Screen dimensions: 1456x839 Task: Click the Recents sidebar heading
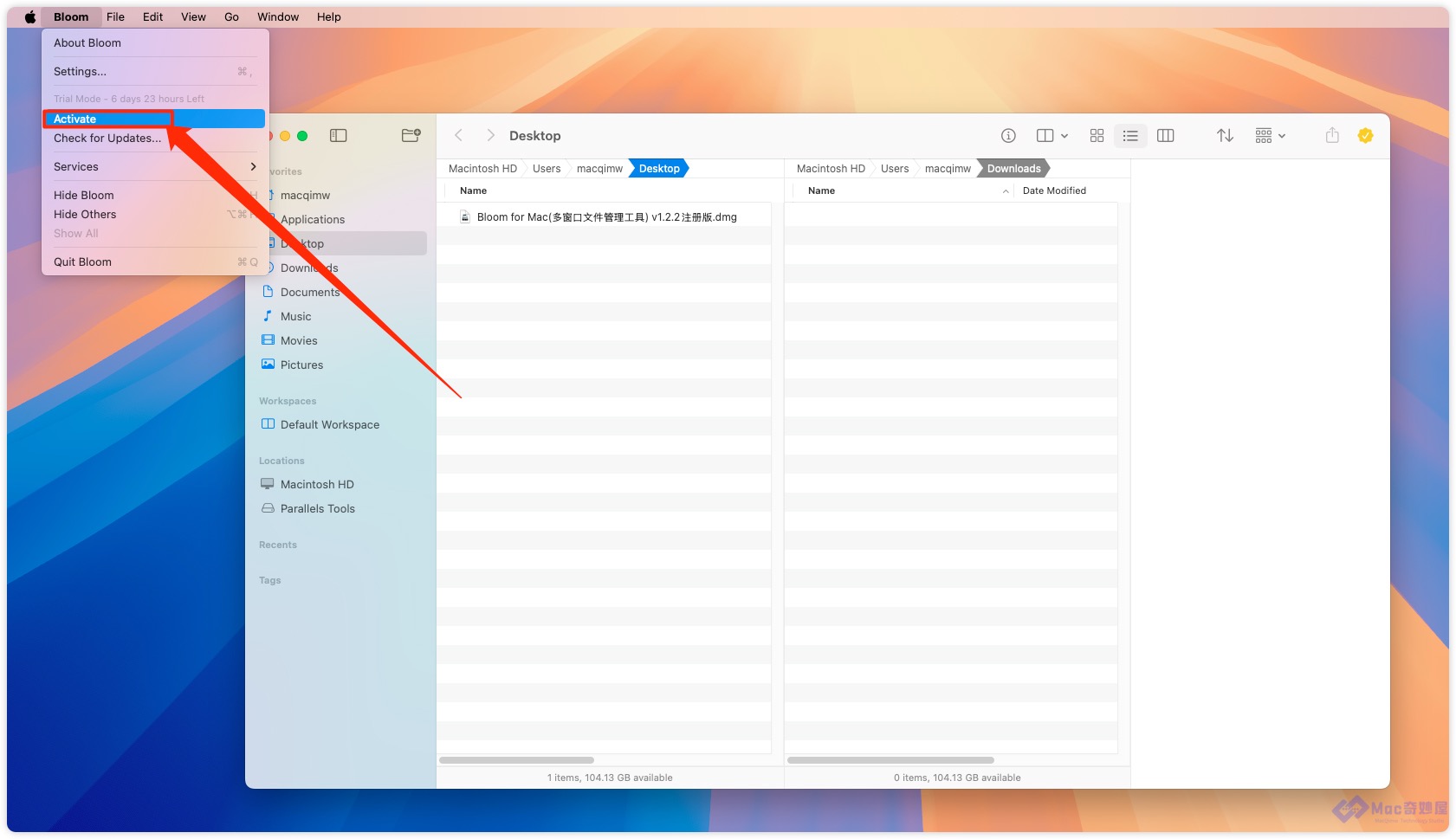278,545
